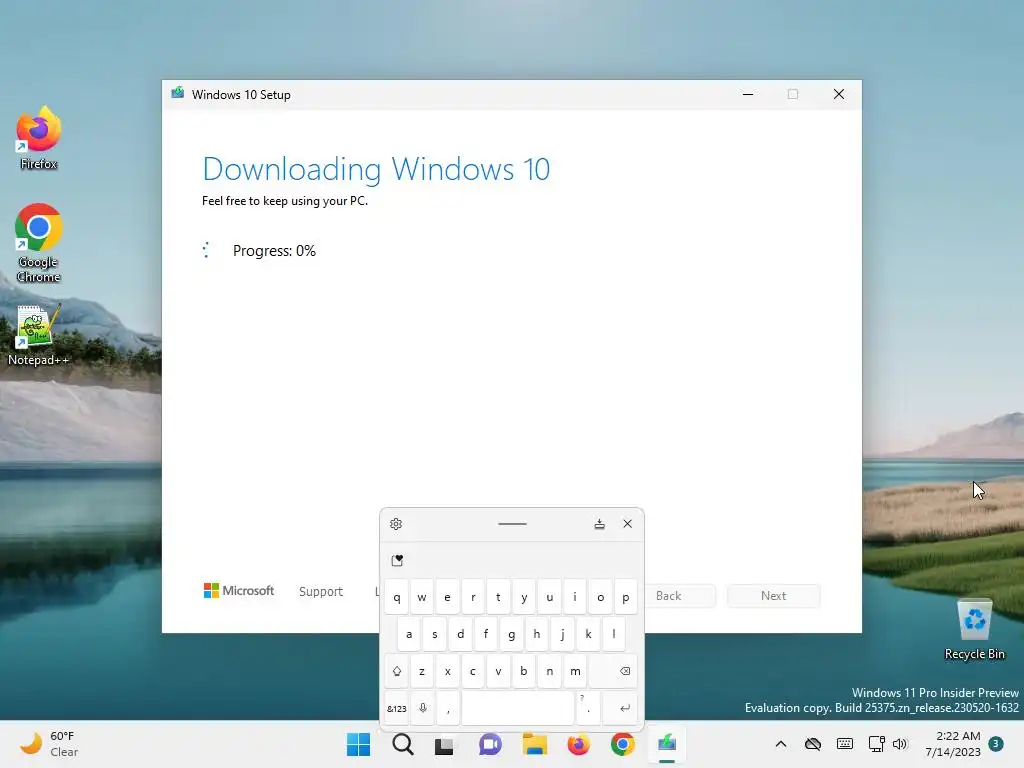The height and width of the screenshot is (768, 1024).
Task: Tap the period key on touch keyboard
Action: (x=588, y=708)
